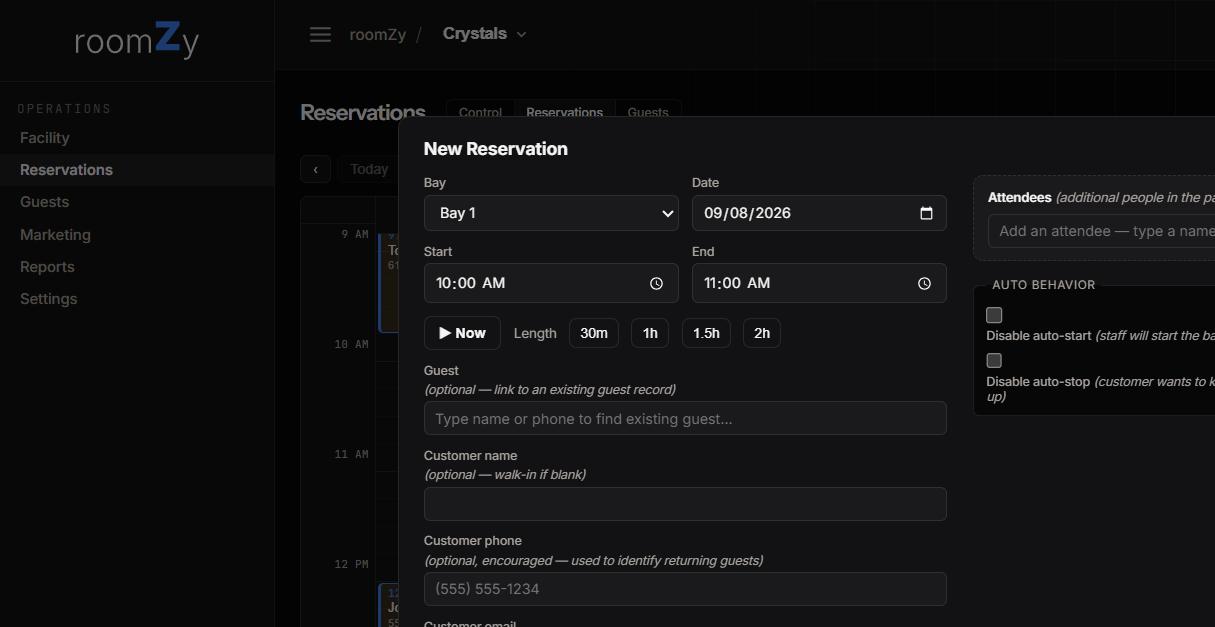1215x627 pixels.
Task: Open Guests in the sidebar
Action: pyautogui.click(x=137, y=202)
